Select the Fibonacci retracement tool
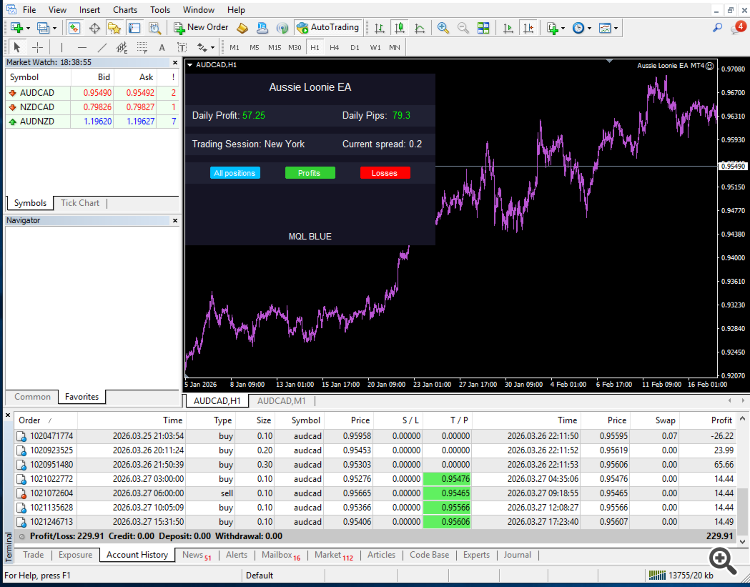Screen dimensions: 750x587 coord(142,47)
